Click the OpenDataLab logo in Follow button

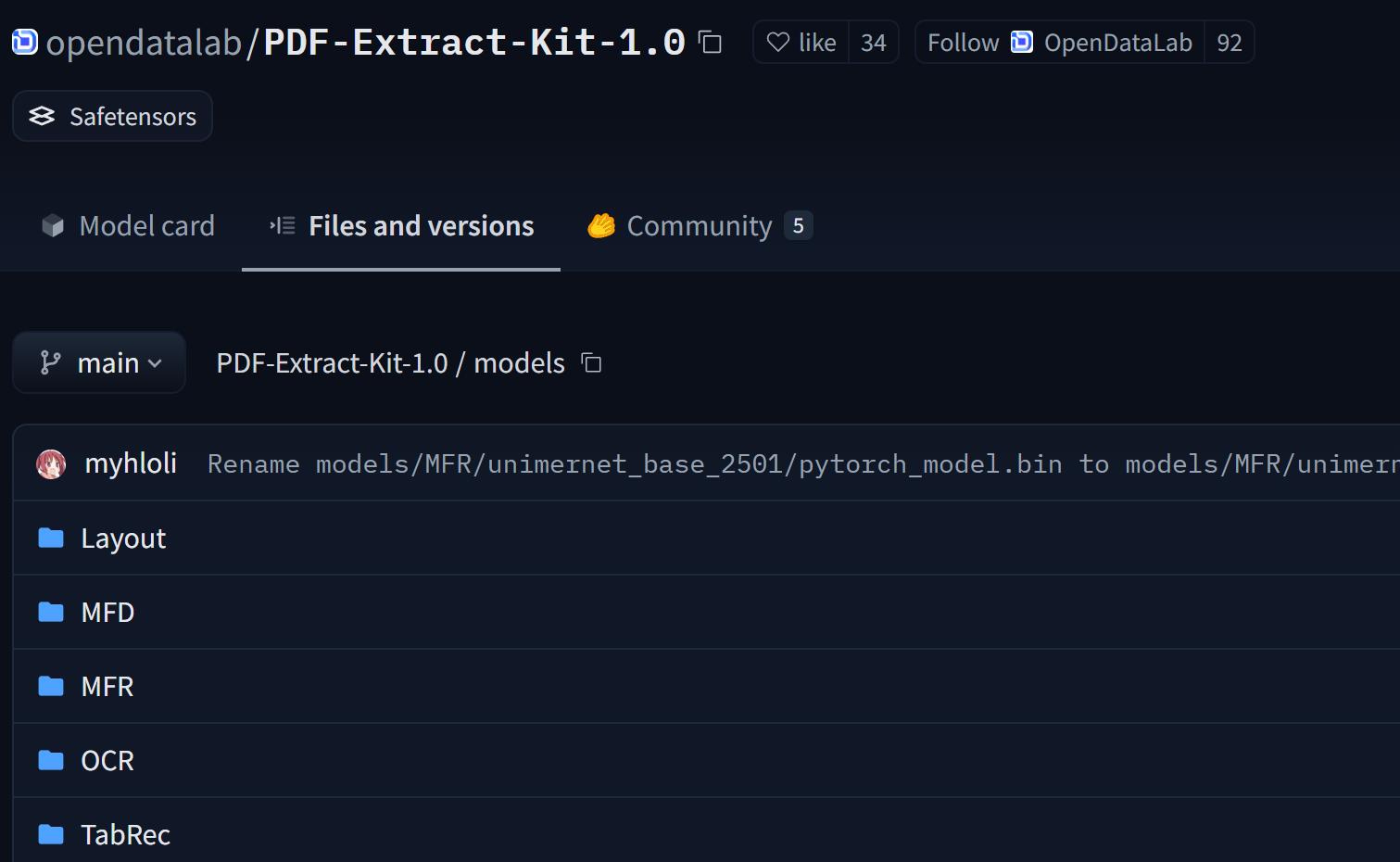1021,42
